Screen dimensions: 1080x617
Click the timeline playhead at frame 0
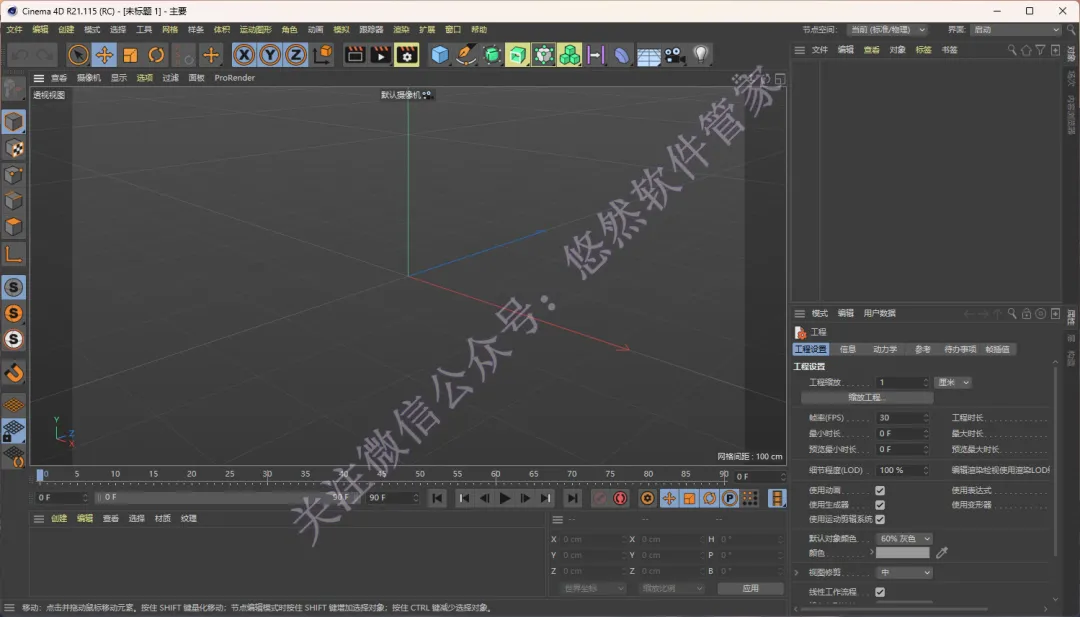(x=40, y=474)
